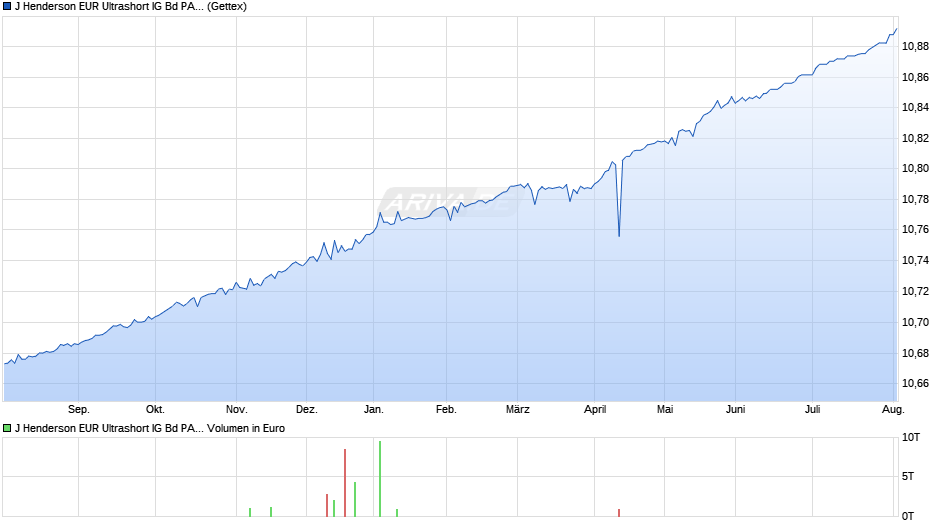
Task: Click the small red volume bar in April
Action: (x=619, y=513)
